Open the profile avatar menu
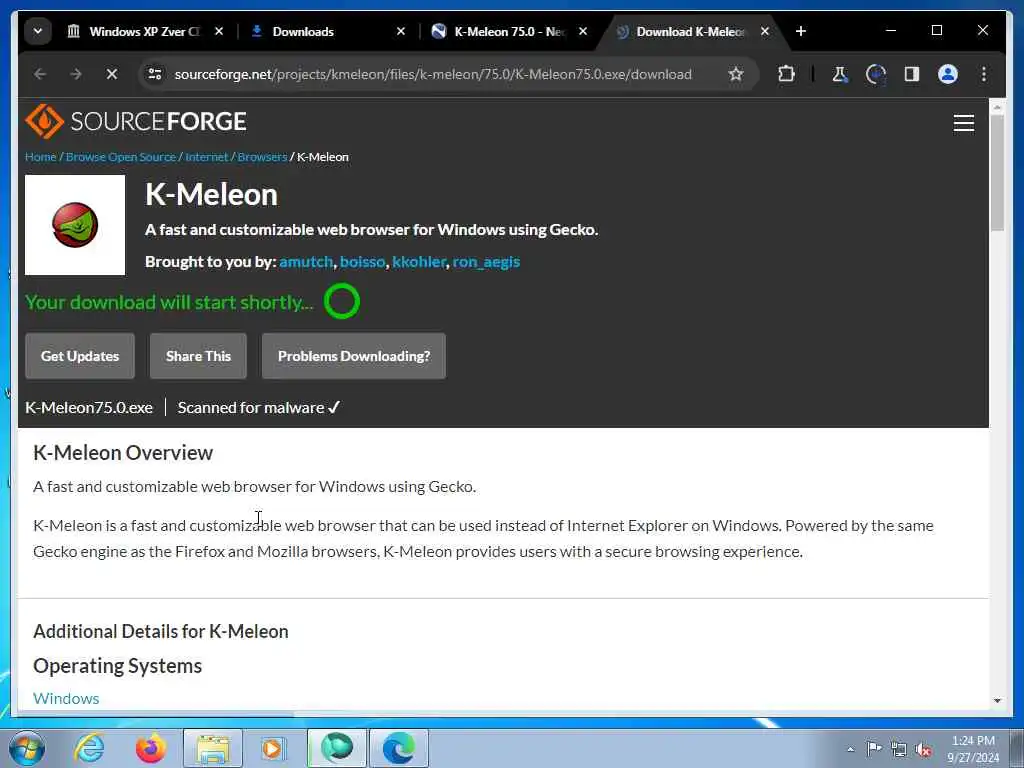The width and height of the screenshot is (1024, 768). (x=948, y=74)
